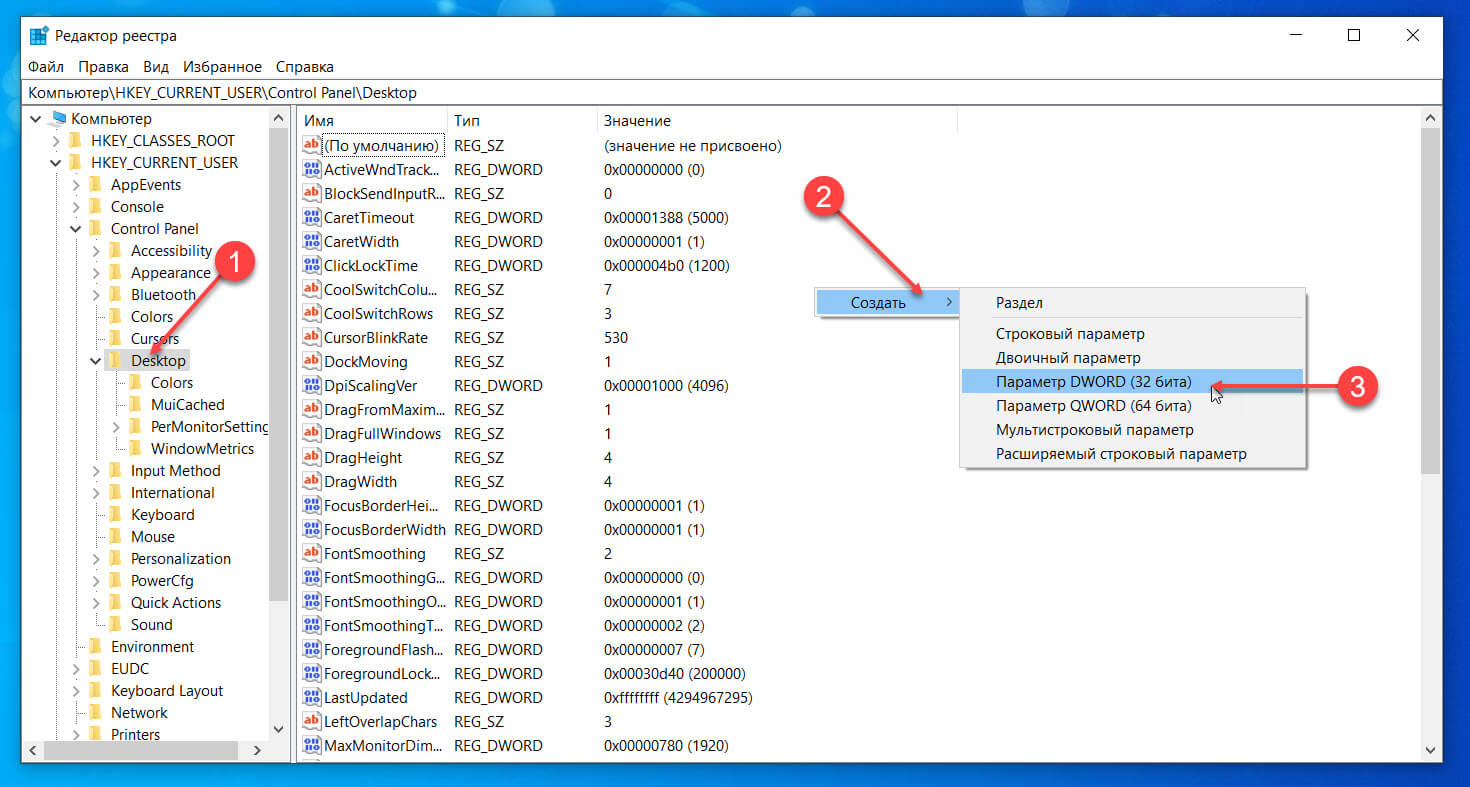Click the string icon next to FontSmoothing
Viewport: 1470px width, 787px height.
311,554
